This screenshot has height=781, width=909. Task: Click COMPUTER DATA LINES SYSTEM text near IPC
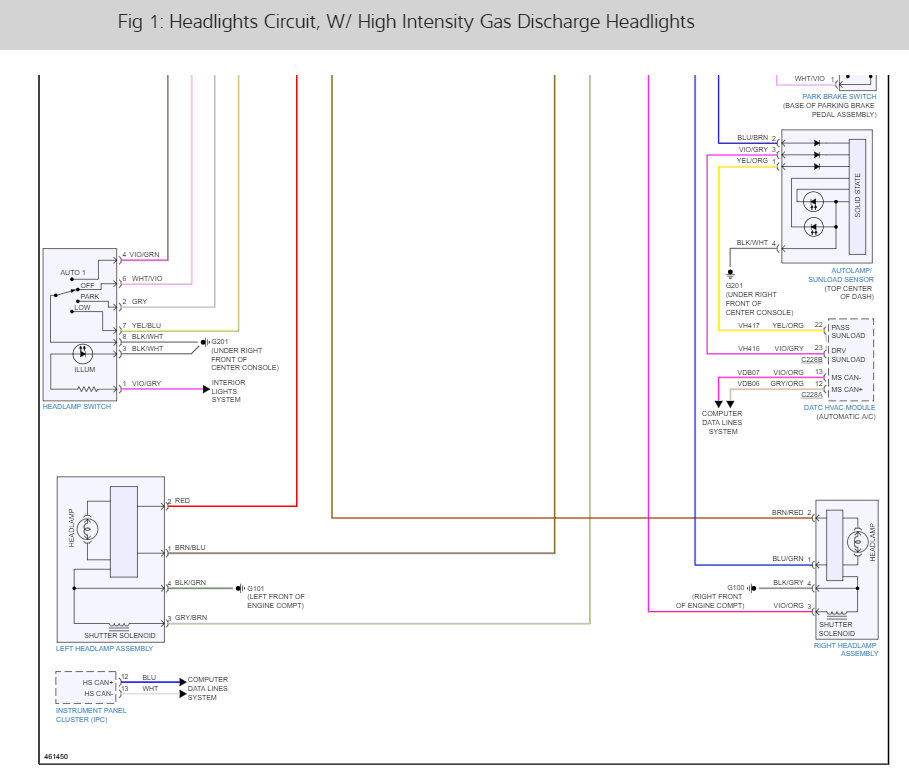(x=208, y=688)
